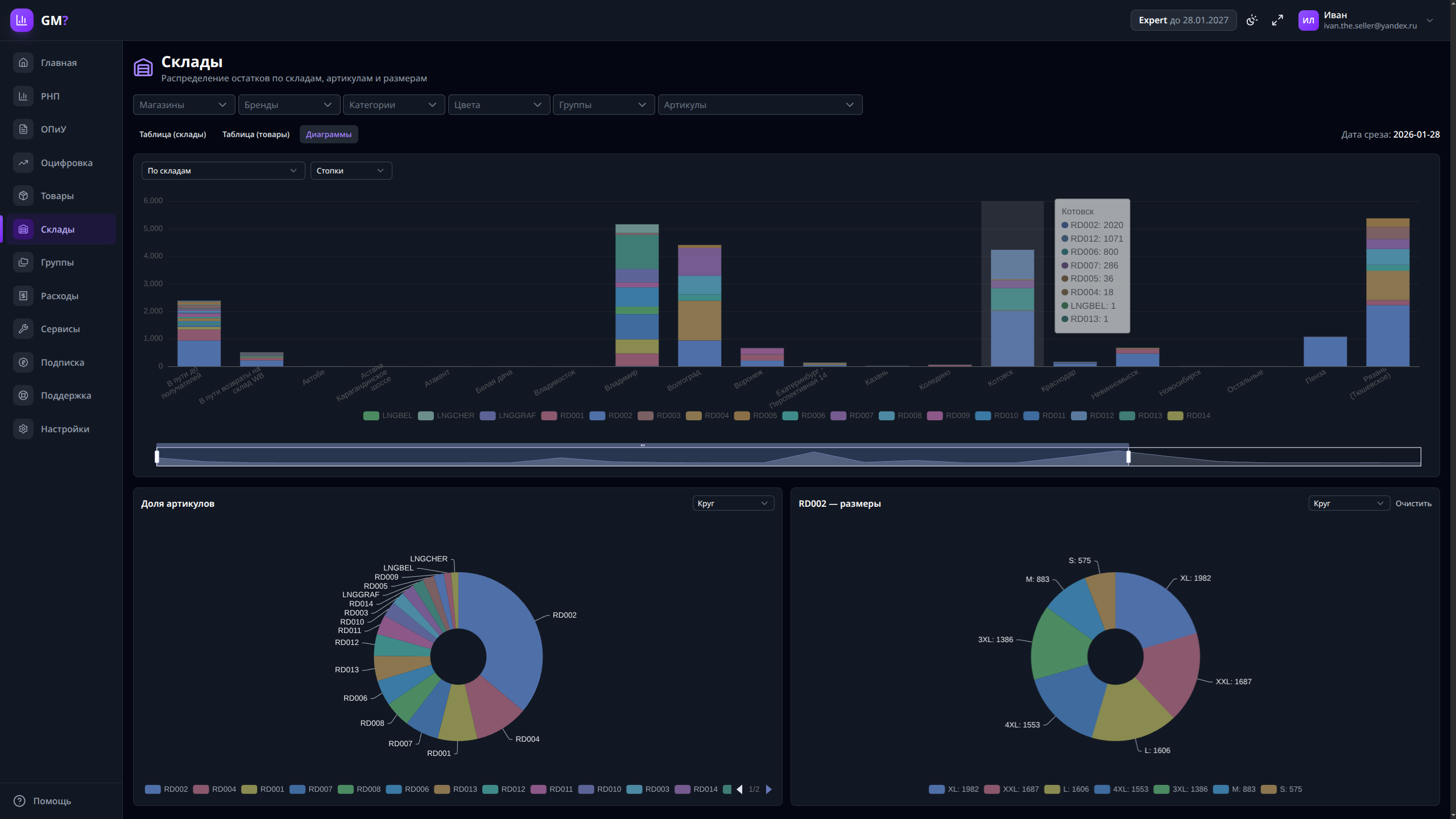Click the Поддержка lifebuoy icon
The image size is (1456, 819).
click(23, 395)
